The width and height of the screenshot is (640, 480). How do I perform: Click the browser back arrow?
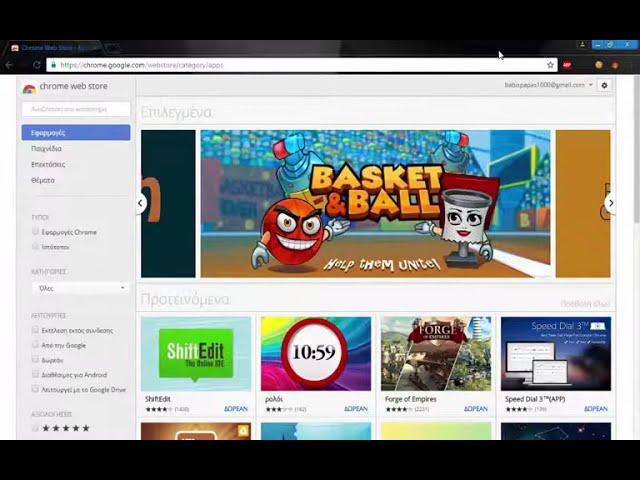click(9, 65)
